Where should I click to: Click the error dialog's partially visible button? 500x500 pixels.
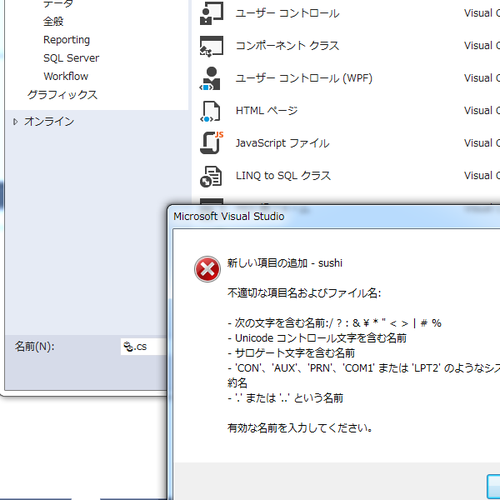point(493,487)
